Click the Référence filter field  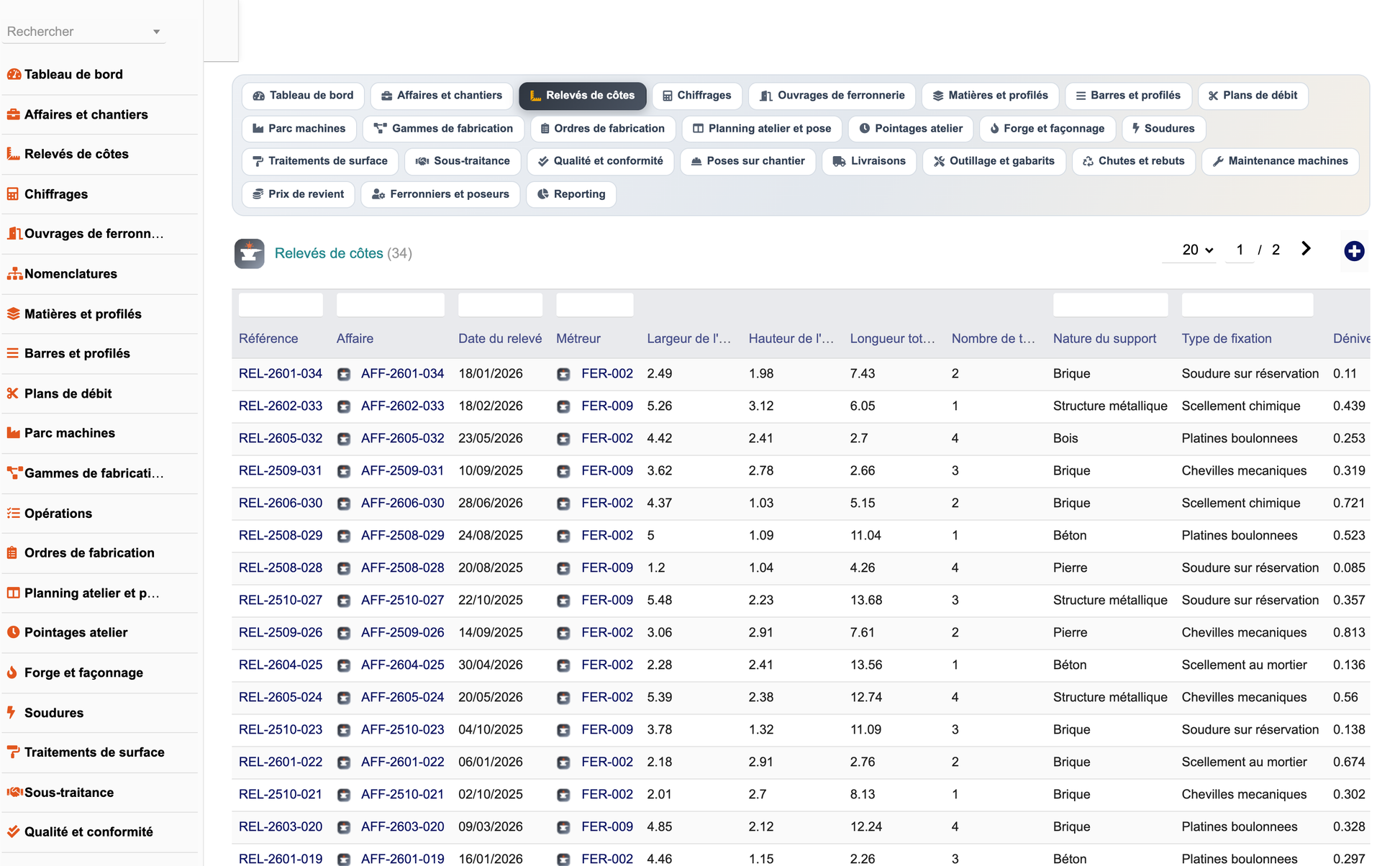pyautogui.click(x=281, y=305)
